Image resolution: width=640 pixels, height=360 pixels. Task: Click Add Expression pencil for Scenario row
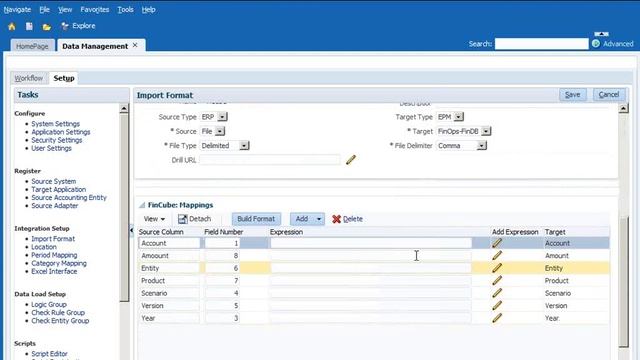coord(497,293)
